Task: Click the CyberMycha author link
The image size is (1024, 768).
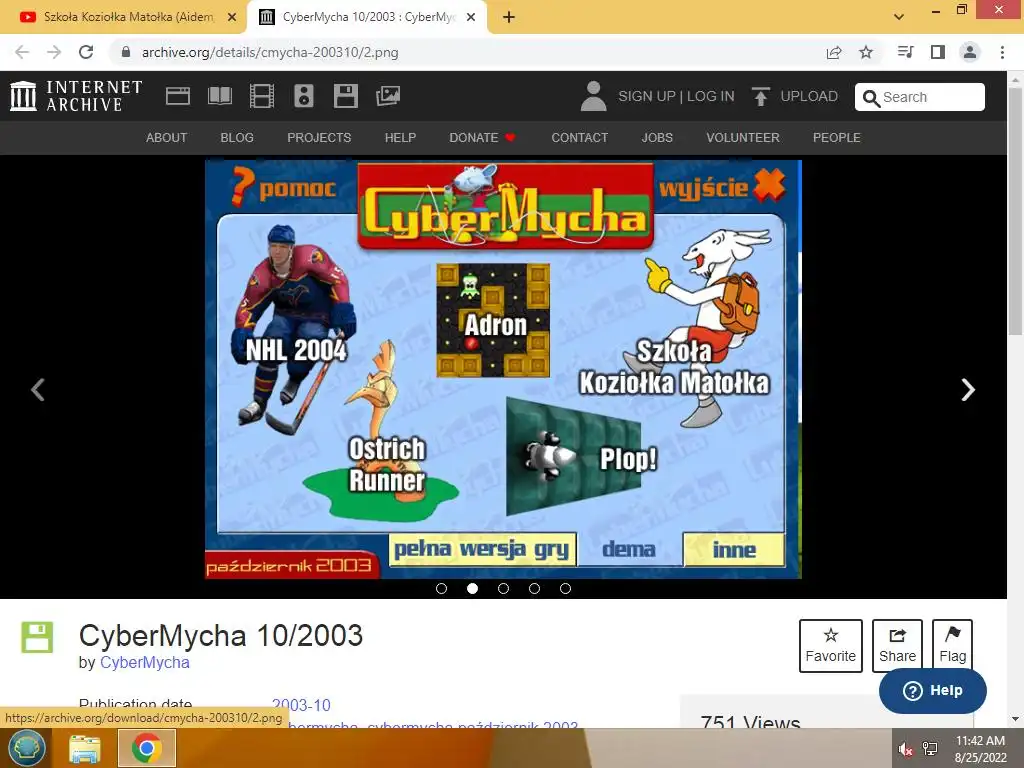Action: point(144,662)
